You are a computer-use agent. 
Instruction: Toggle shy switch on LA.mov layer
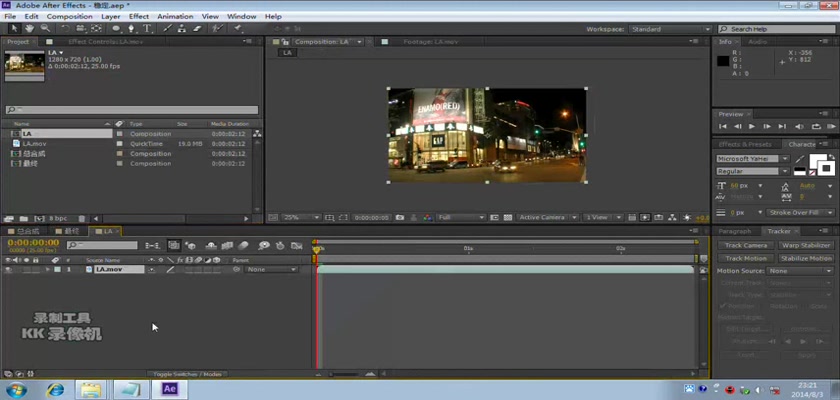point(152,270)
